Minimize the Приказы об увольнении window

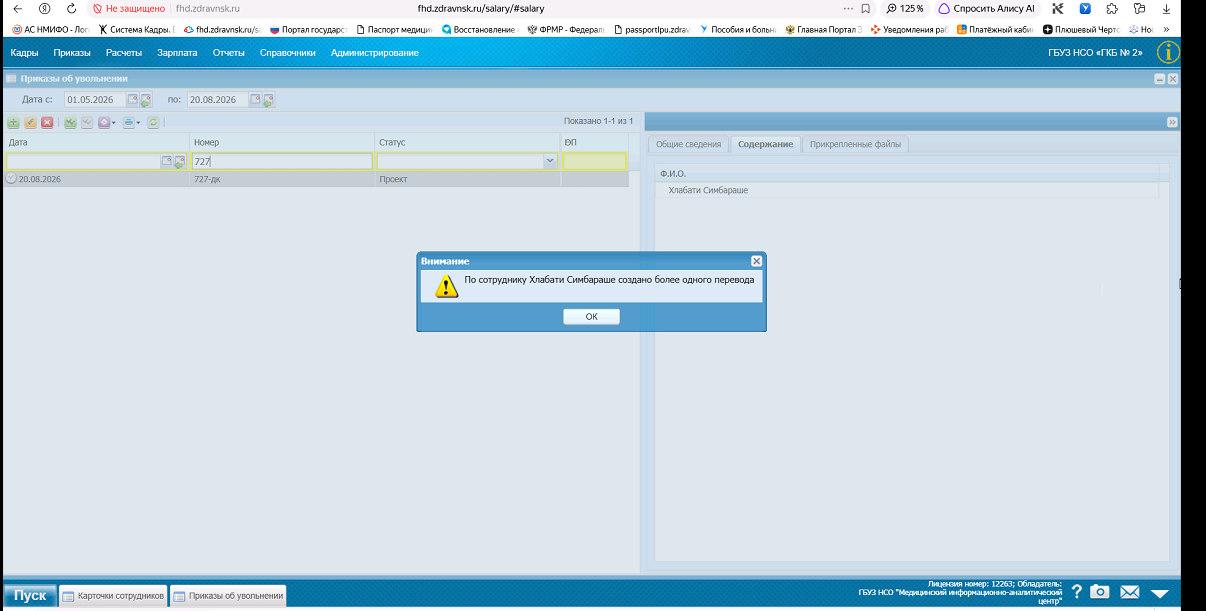[x=1160, y=78]
